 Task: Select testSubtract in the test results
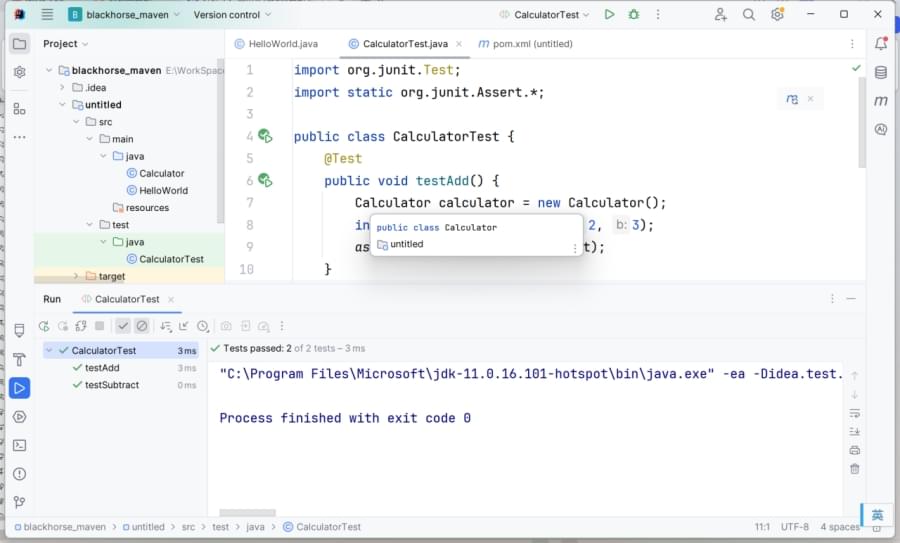[x=111, y=385]
